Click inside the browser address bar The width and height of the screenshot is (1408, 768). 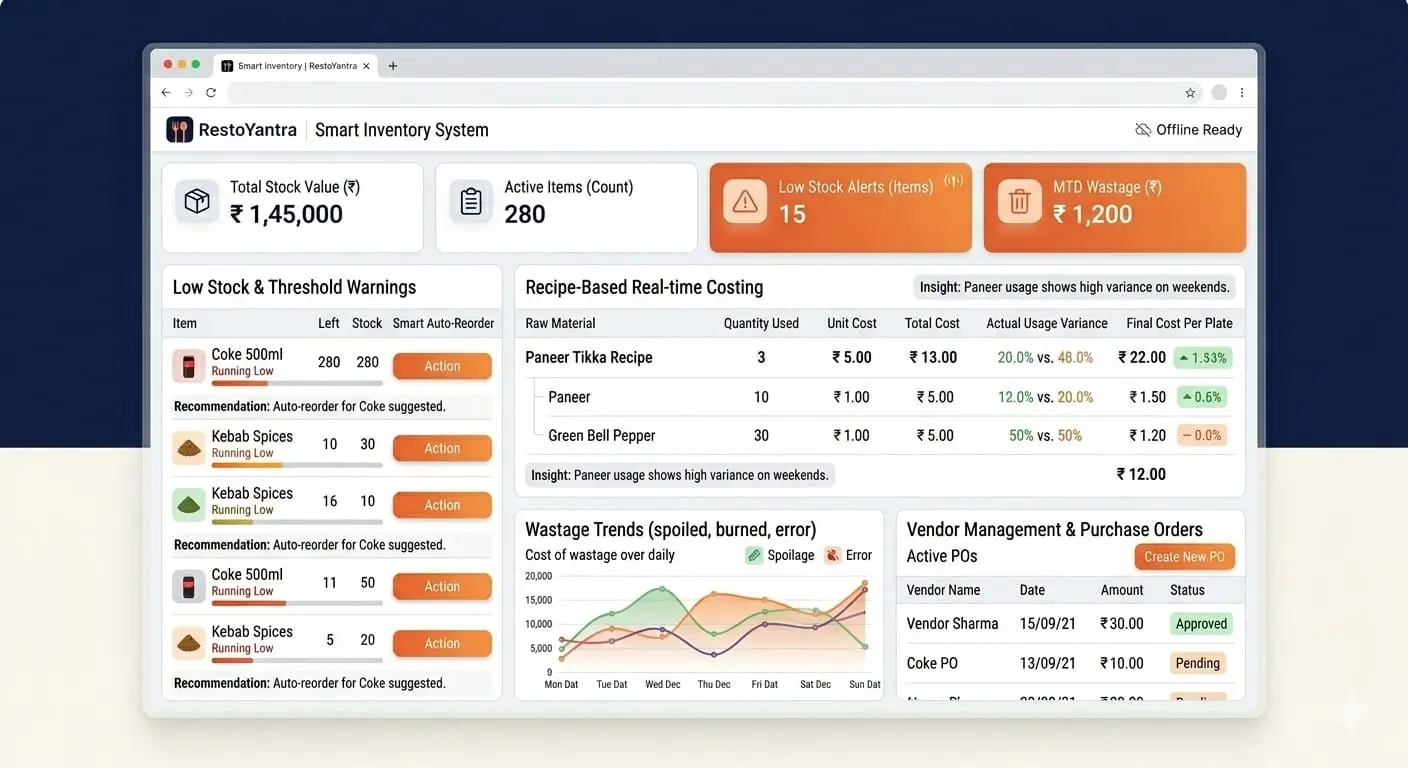(700, 92)
